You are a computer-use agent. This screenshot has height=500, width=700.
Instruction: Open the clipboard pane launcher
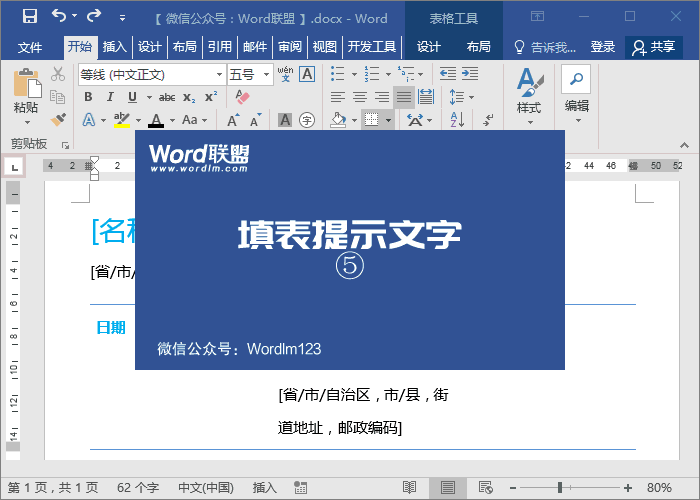point(66,145)
